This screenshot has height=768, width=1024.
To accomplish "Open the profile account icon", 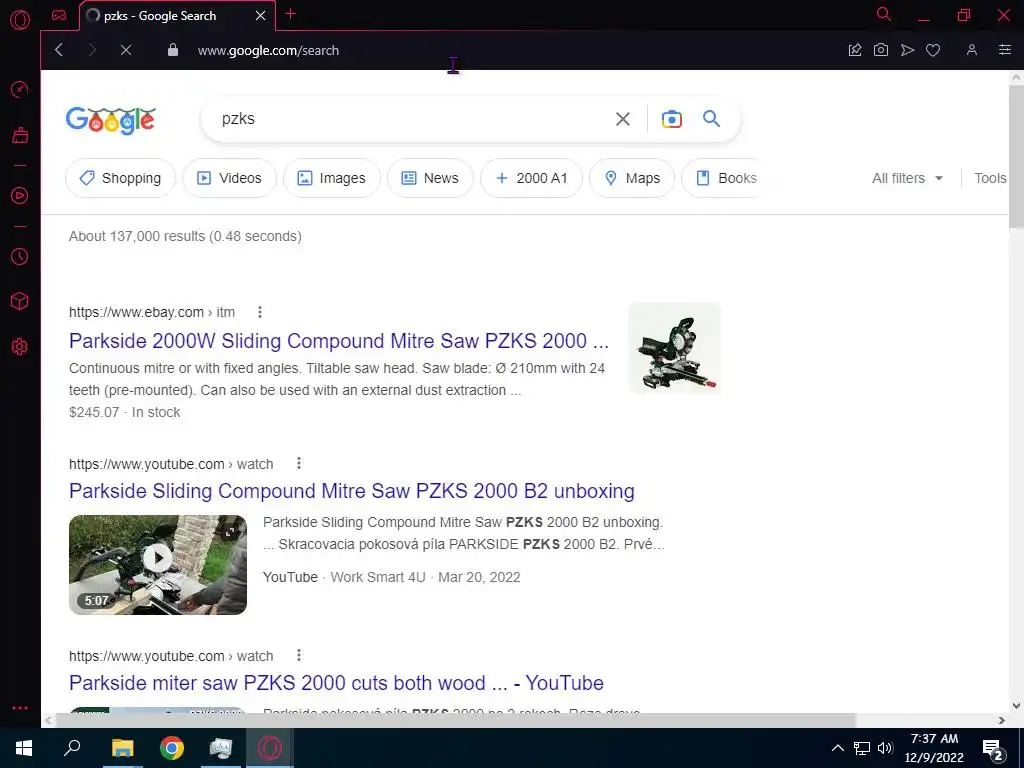I will pos(972,50).
